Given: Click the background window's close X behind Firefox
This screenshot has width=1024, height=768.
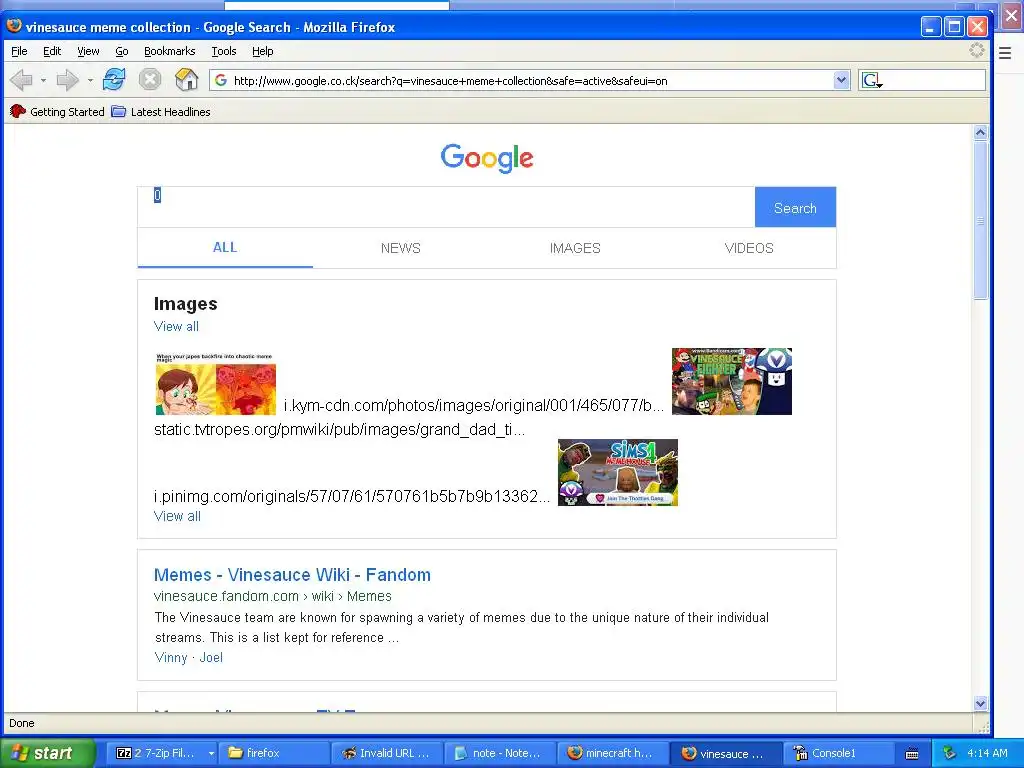Looking at the screenshot, I should tap(1012, 16).
